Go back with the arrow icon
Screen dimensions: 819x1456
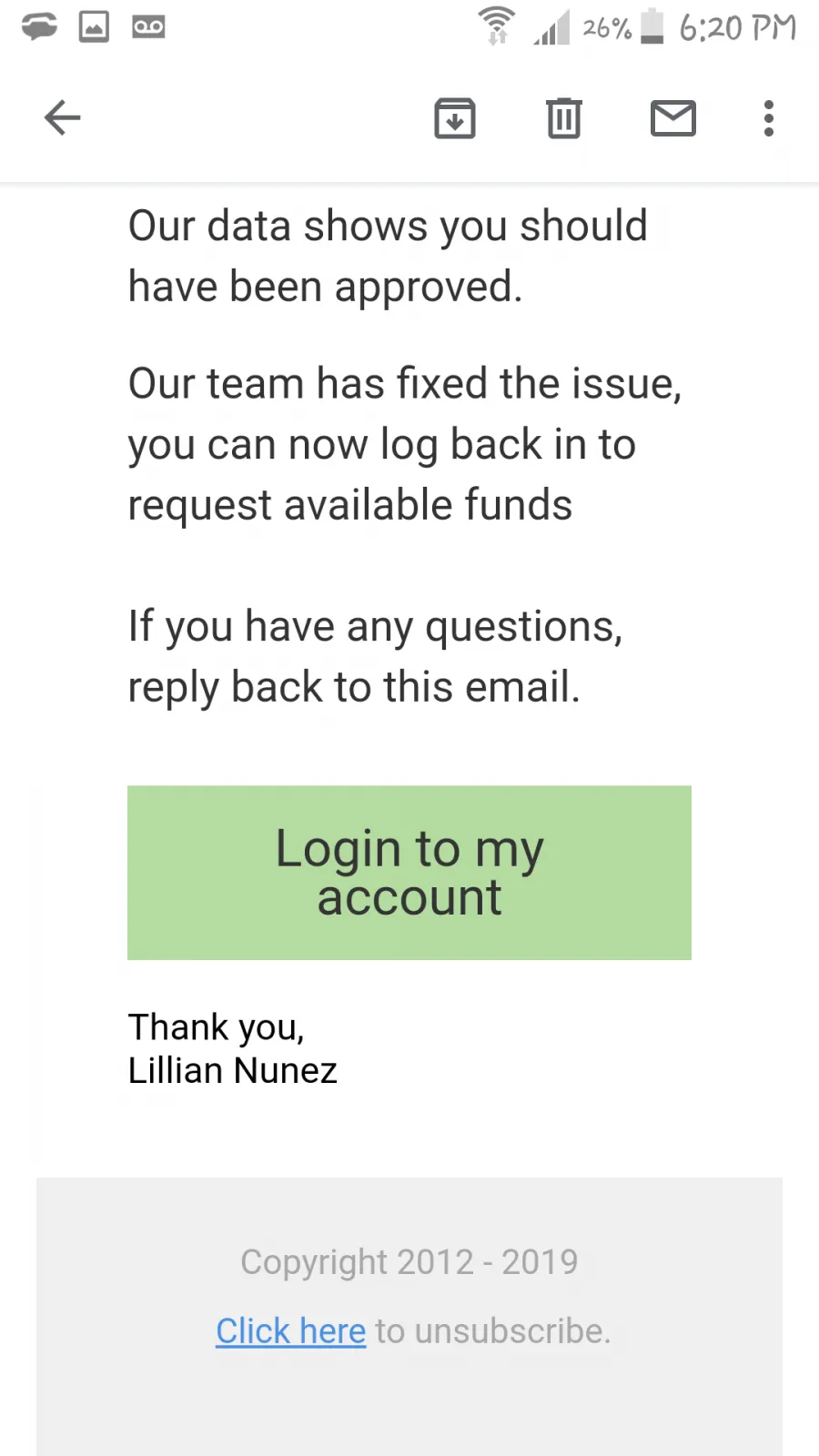click(x=62, y=117)
